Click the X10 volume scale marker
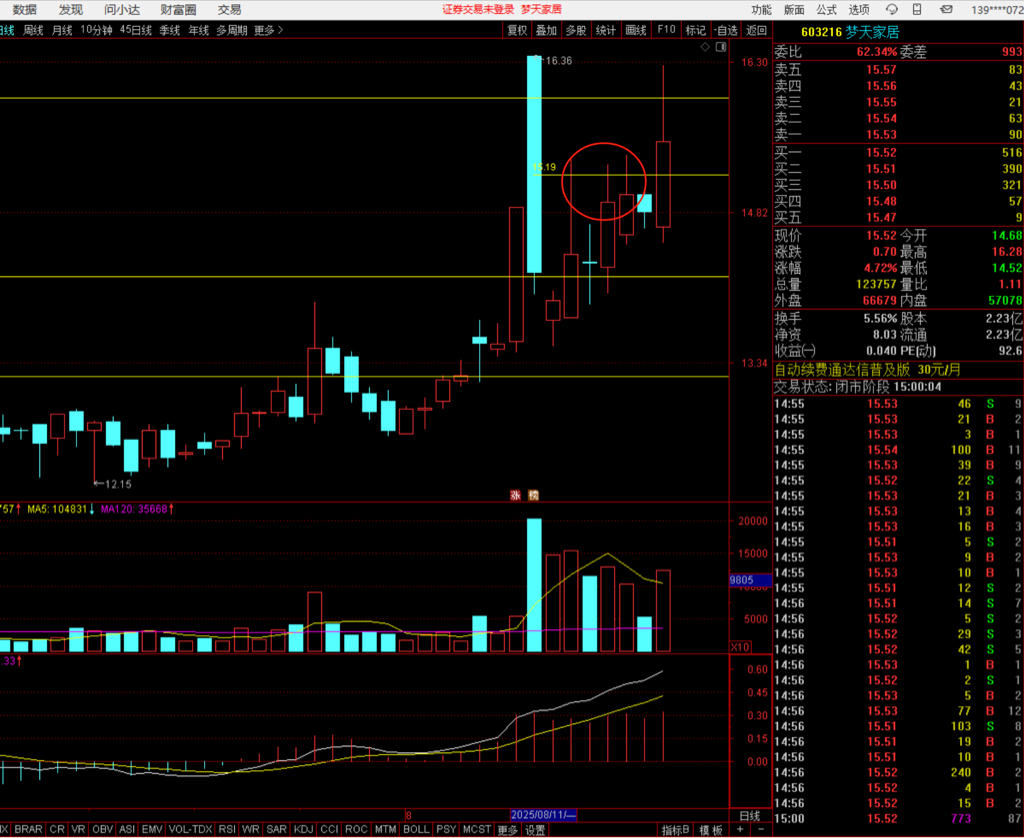 pos(740,647)
